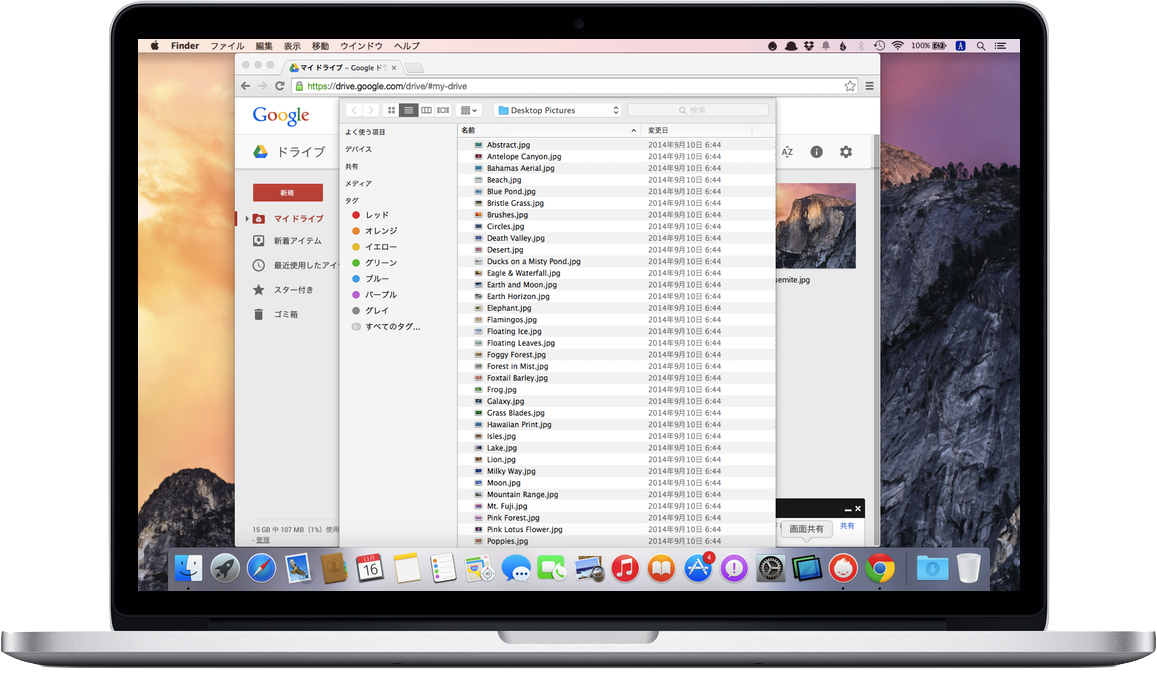The width and height of the screenshot is (1157, 677).
Task: Expand マイドライブ tree arrow
Action: coord(247,219)
